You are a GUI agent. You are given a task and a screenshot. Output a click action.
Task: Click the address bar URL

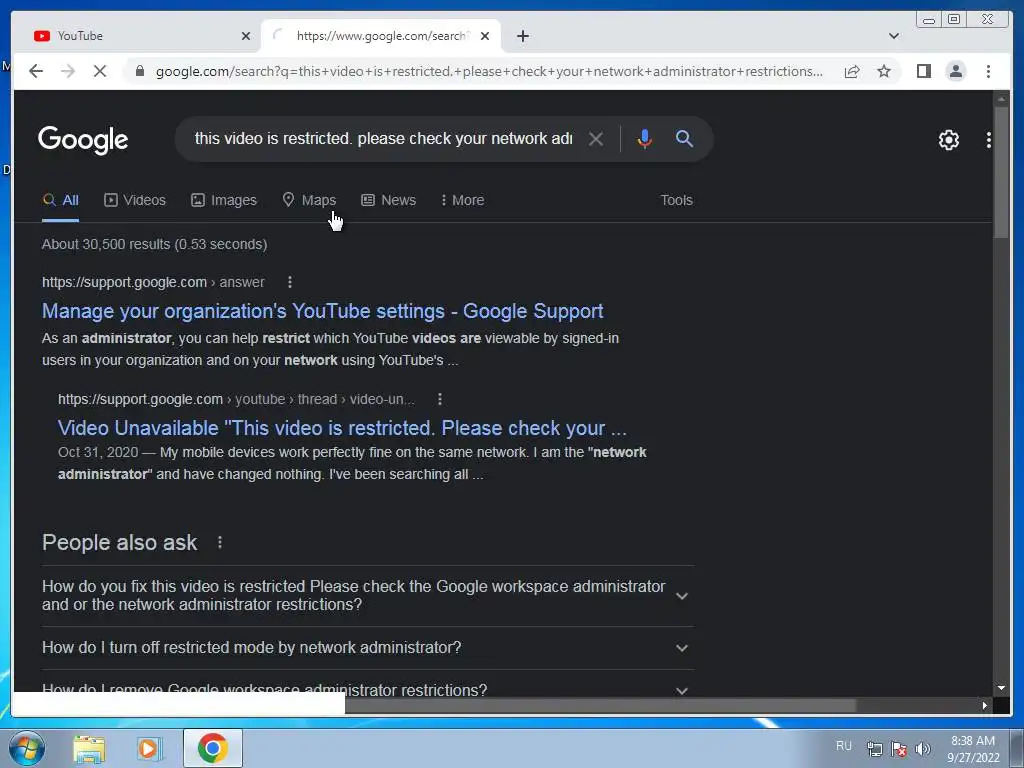click(488, 71)
